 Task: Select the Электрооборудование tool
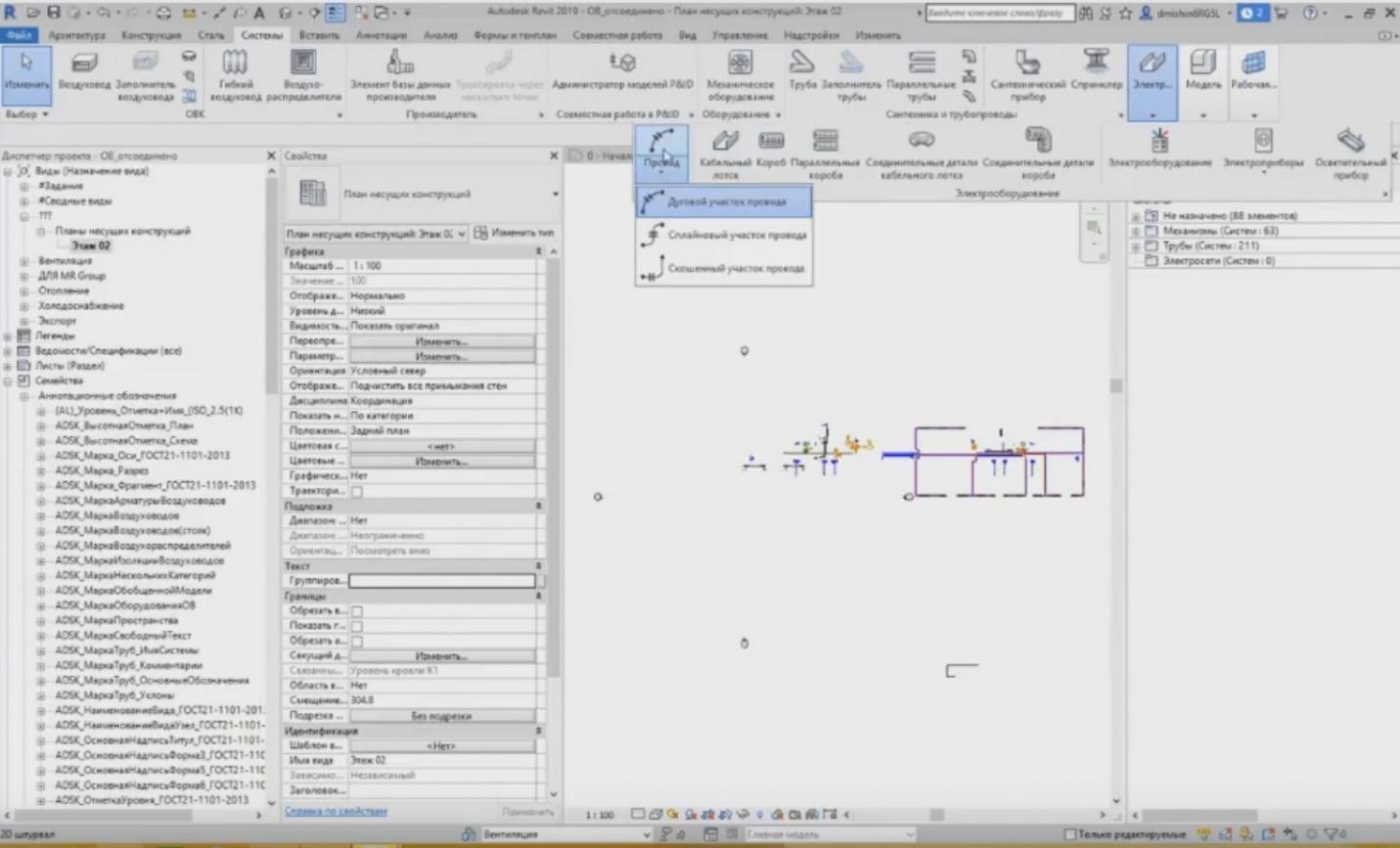tap(1159, 152)
